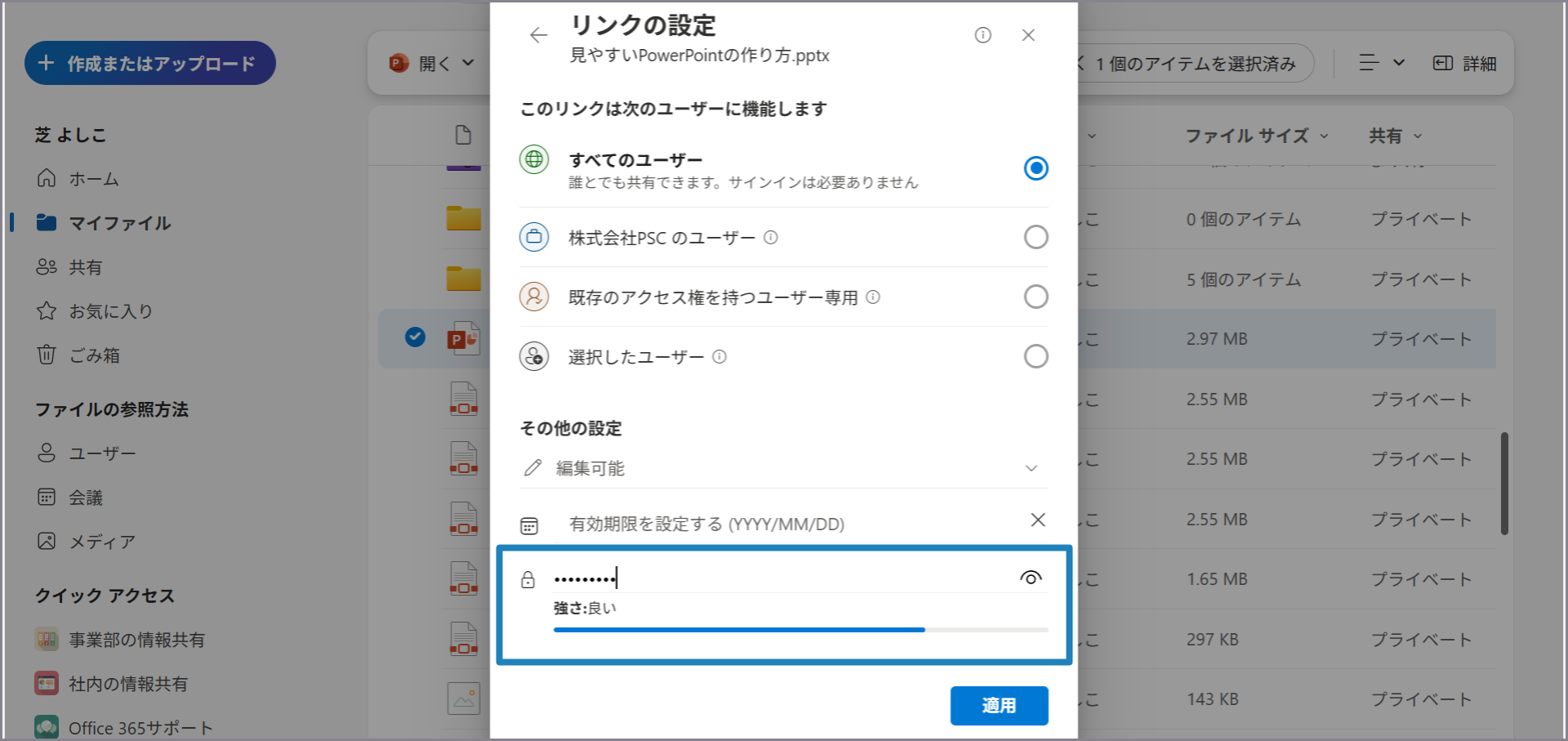Click the password input field
Image resolution: width=1568 pixels, height=741 pixels.
tap(776, 578)
